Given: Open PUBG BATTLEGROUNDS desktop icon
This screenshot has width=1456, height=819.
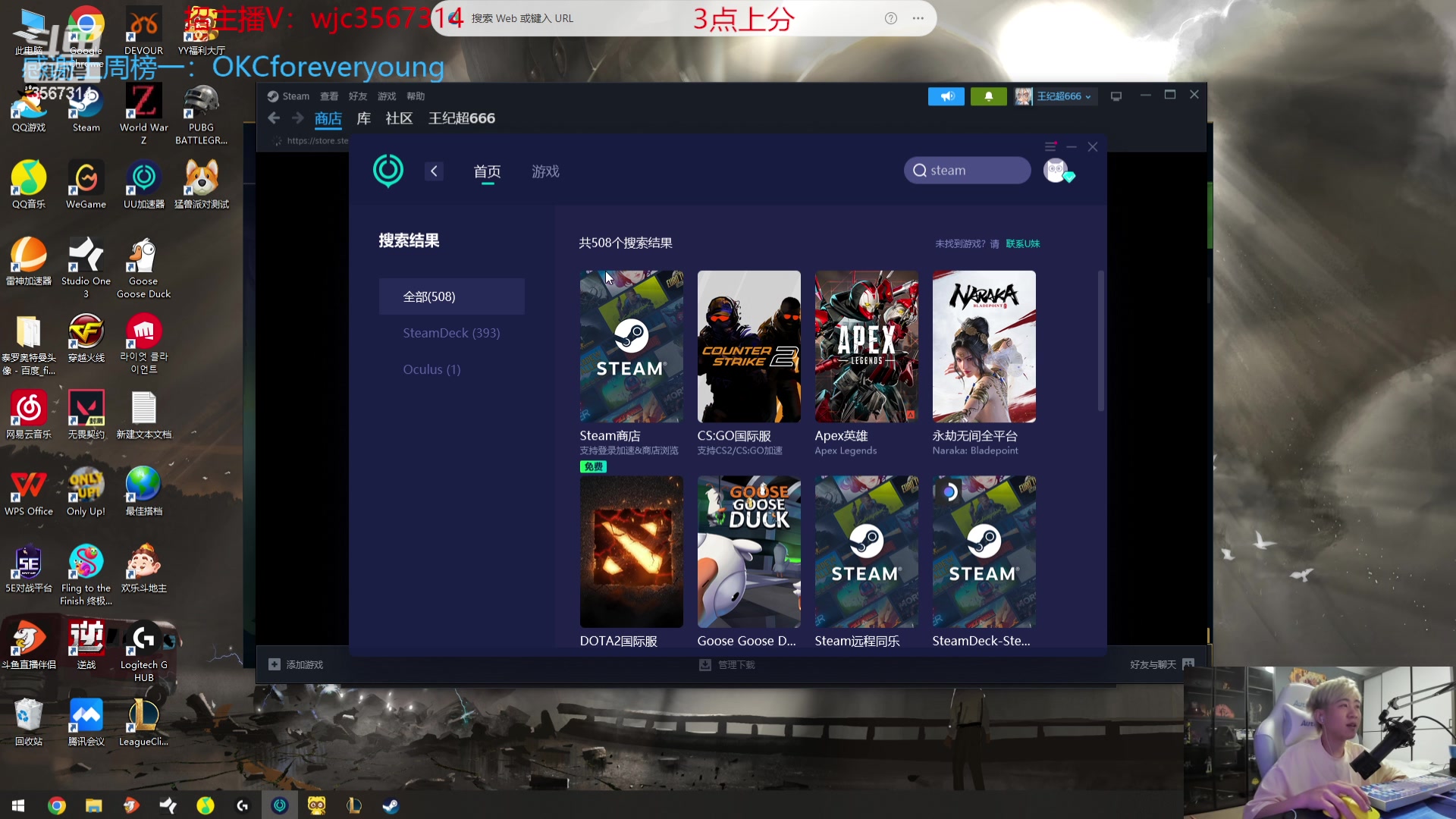Looking at the screenshot, I should 201,113.
